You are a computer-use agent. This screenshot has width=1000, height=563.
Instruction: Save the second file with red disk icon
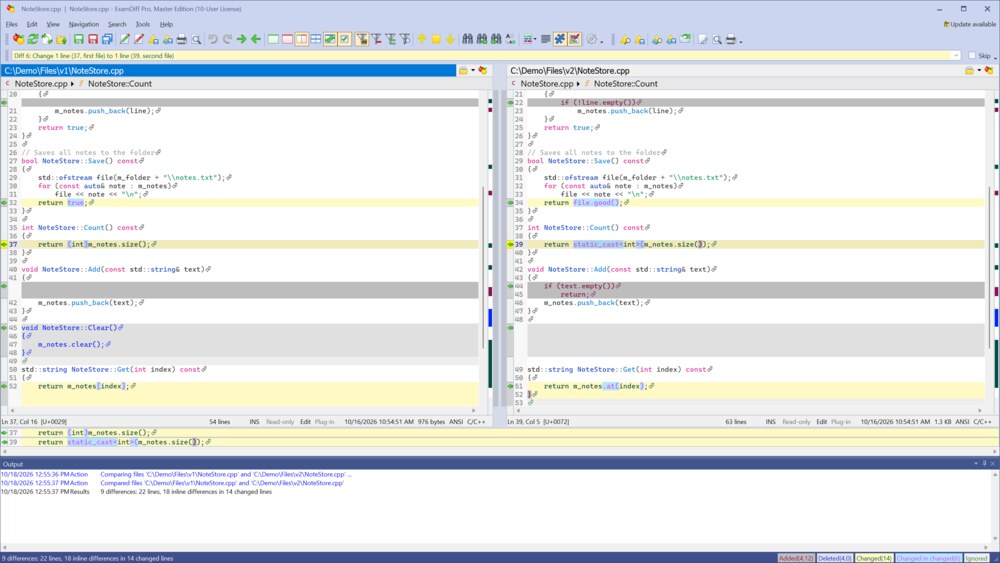[x=92, y=40]
